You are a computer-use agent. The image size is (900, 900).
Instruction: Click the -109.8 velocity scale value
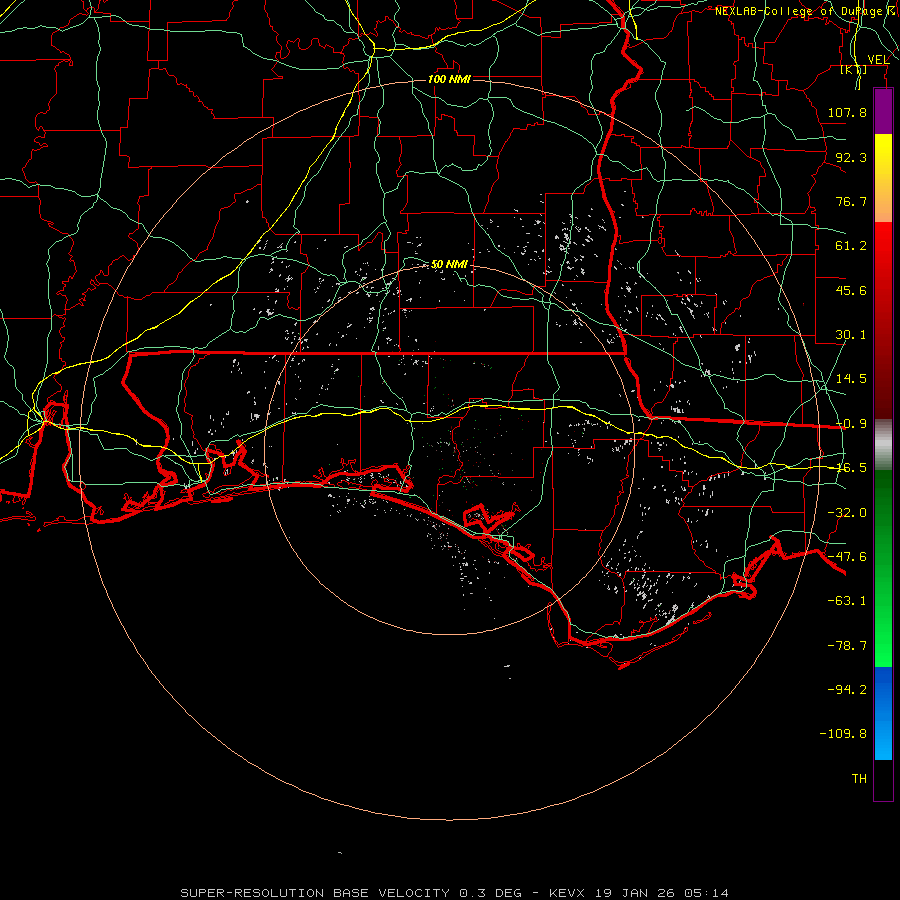(x=843, y=734)
